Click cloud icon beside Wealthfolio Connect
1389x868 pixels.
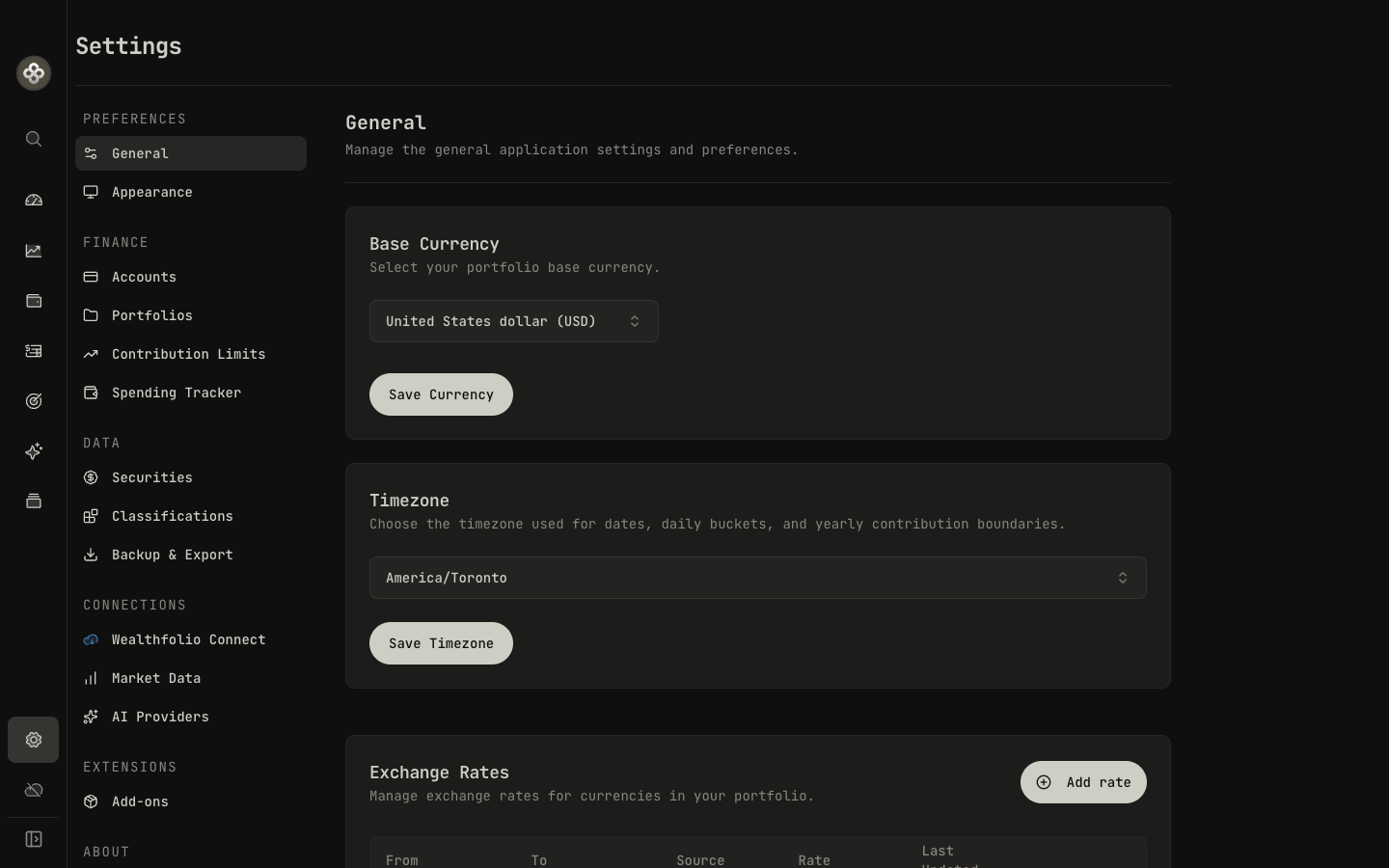[91, 639]
